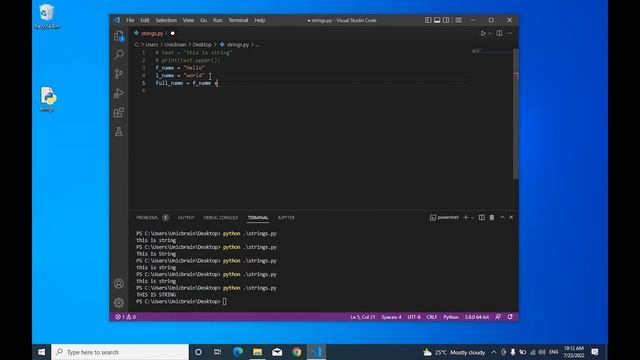Open the Extensions view
This screenshot has height=360, width=640.
tap(119, 112)
